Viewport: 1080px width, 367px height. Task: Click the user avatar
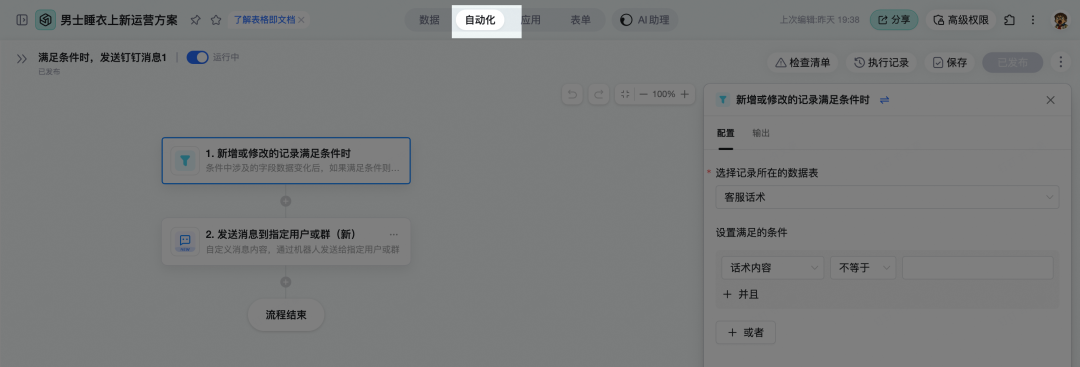tap(1060, 21)
